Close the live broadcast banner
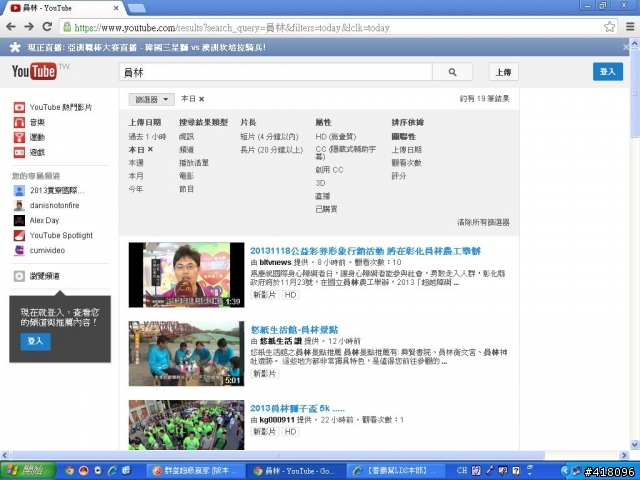640x480 pixels. (x=625, y=47)
